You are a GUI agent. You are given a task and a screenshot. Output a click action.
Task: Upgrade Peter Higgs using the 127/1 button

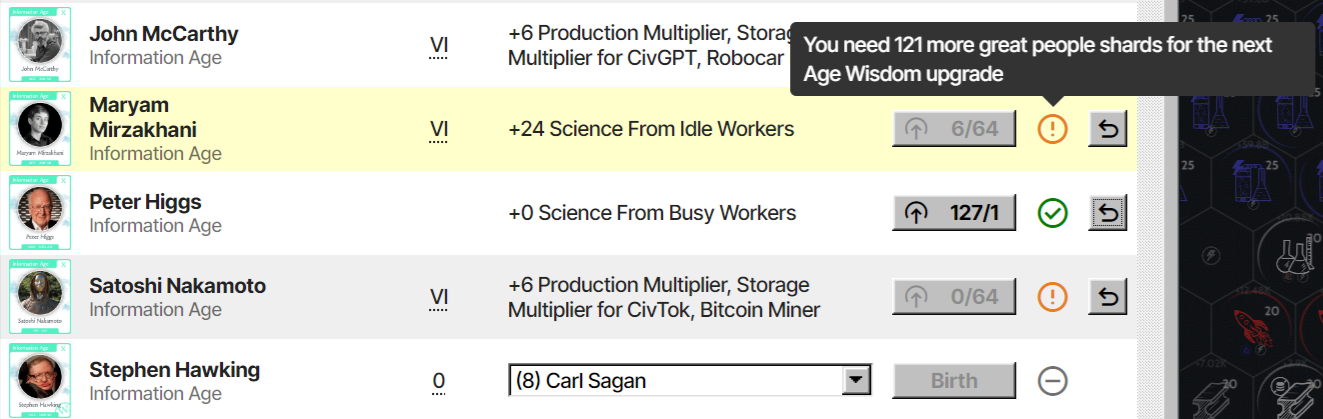tap(954, 213)
